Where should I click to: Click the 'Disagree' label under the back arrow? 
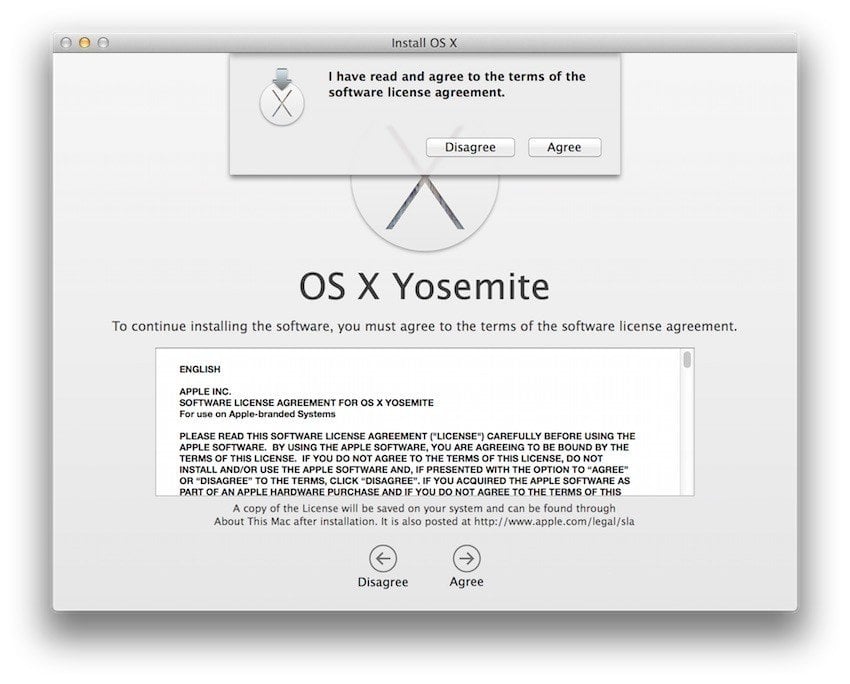click(x=383, y=582)
